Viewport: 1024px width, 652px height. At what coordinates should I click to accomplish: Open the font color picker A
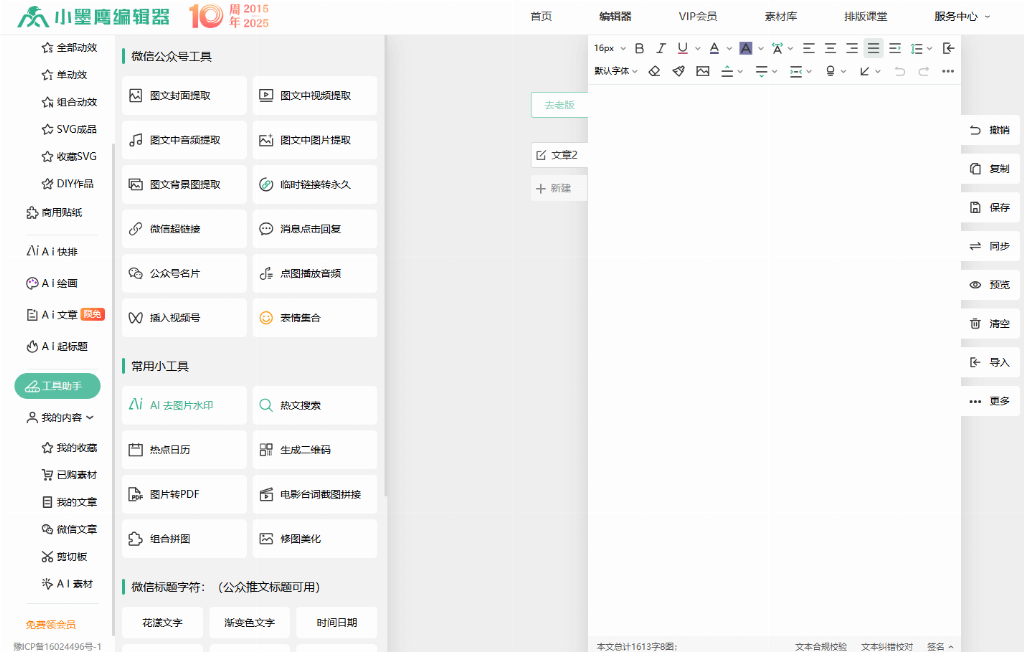pyautogui.click(x=714, y=48)
